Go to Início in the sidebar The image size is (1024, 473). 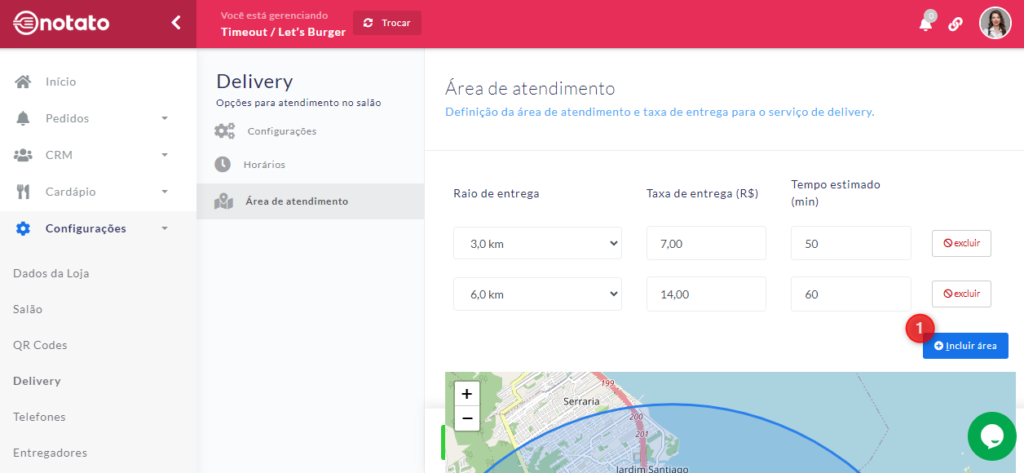60,82
